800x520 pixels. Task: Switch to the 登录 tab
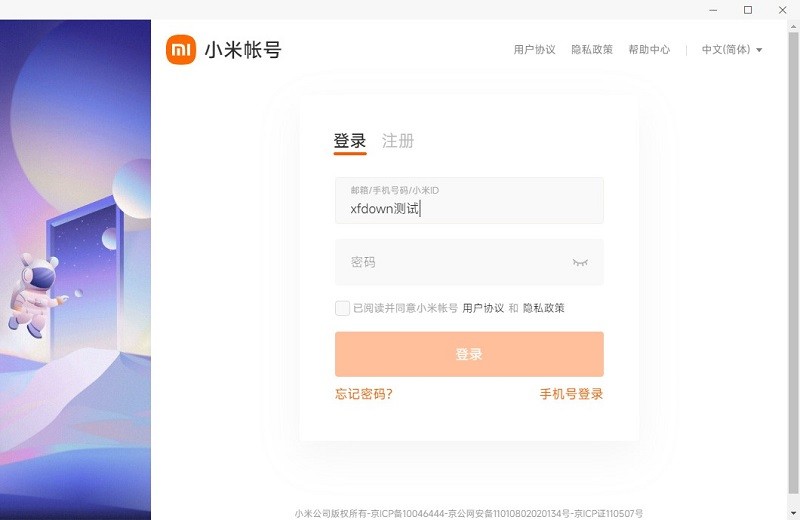tap(350, 141)
